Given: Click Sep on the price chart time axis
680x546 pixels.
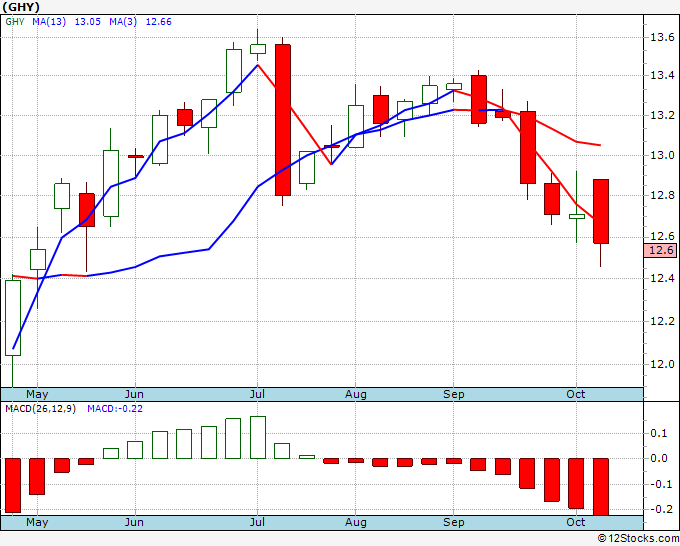Looking at the screenshot, I should [x=454, y=394].
